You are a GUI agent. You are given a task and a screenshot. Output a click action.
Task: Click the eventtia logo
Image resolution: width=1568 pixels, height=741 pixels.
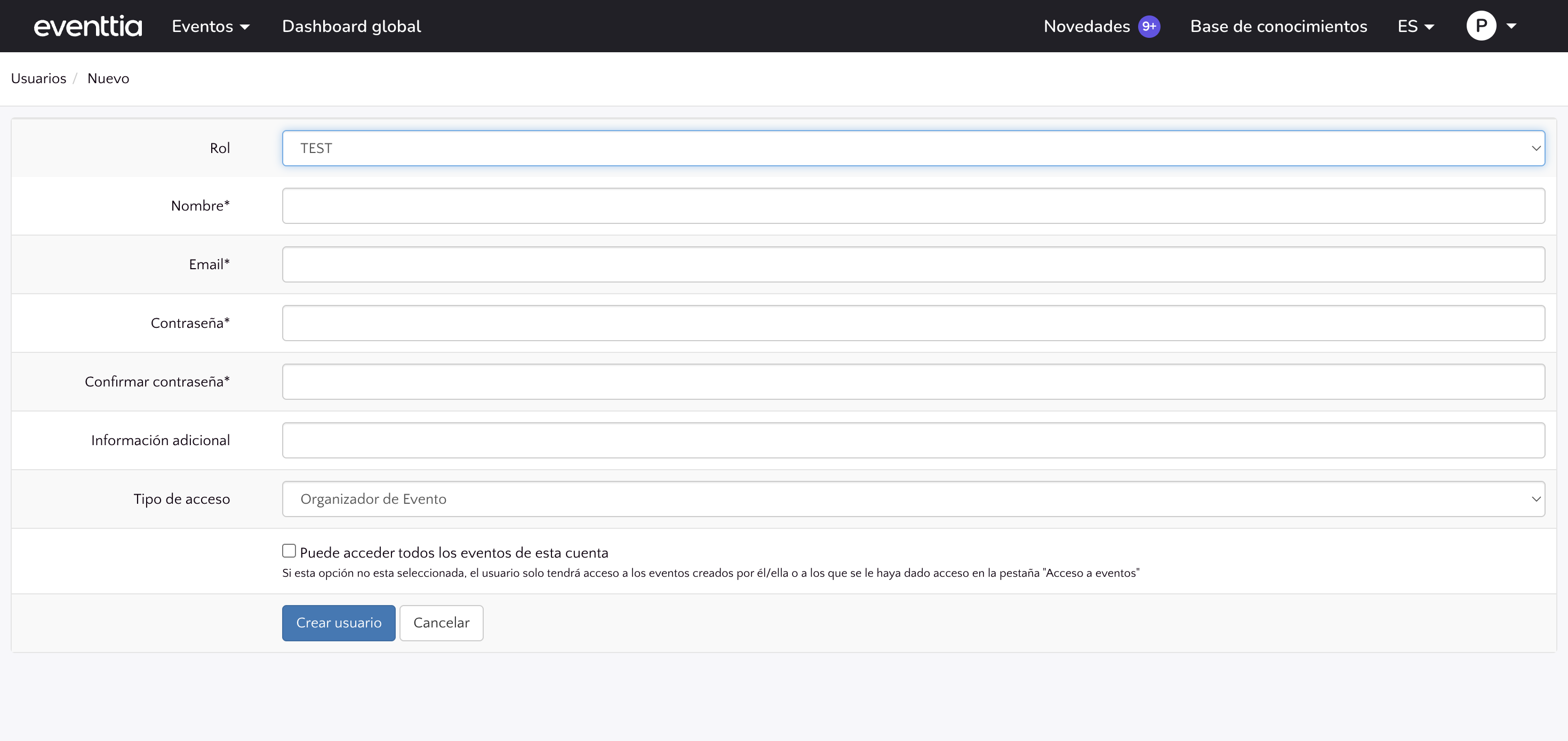coord(87,26)
